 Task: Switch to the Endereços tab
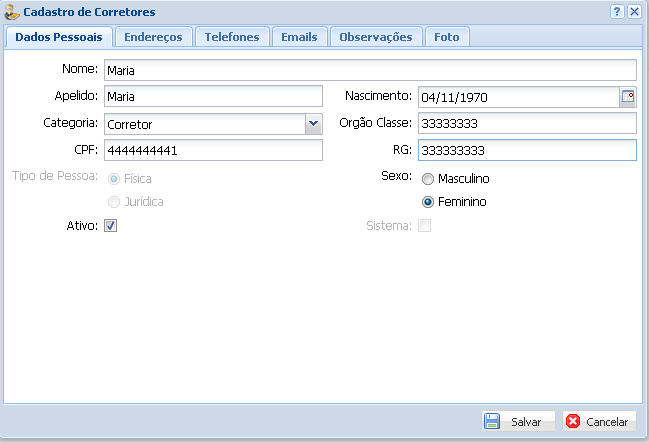tap(153, 37)
